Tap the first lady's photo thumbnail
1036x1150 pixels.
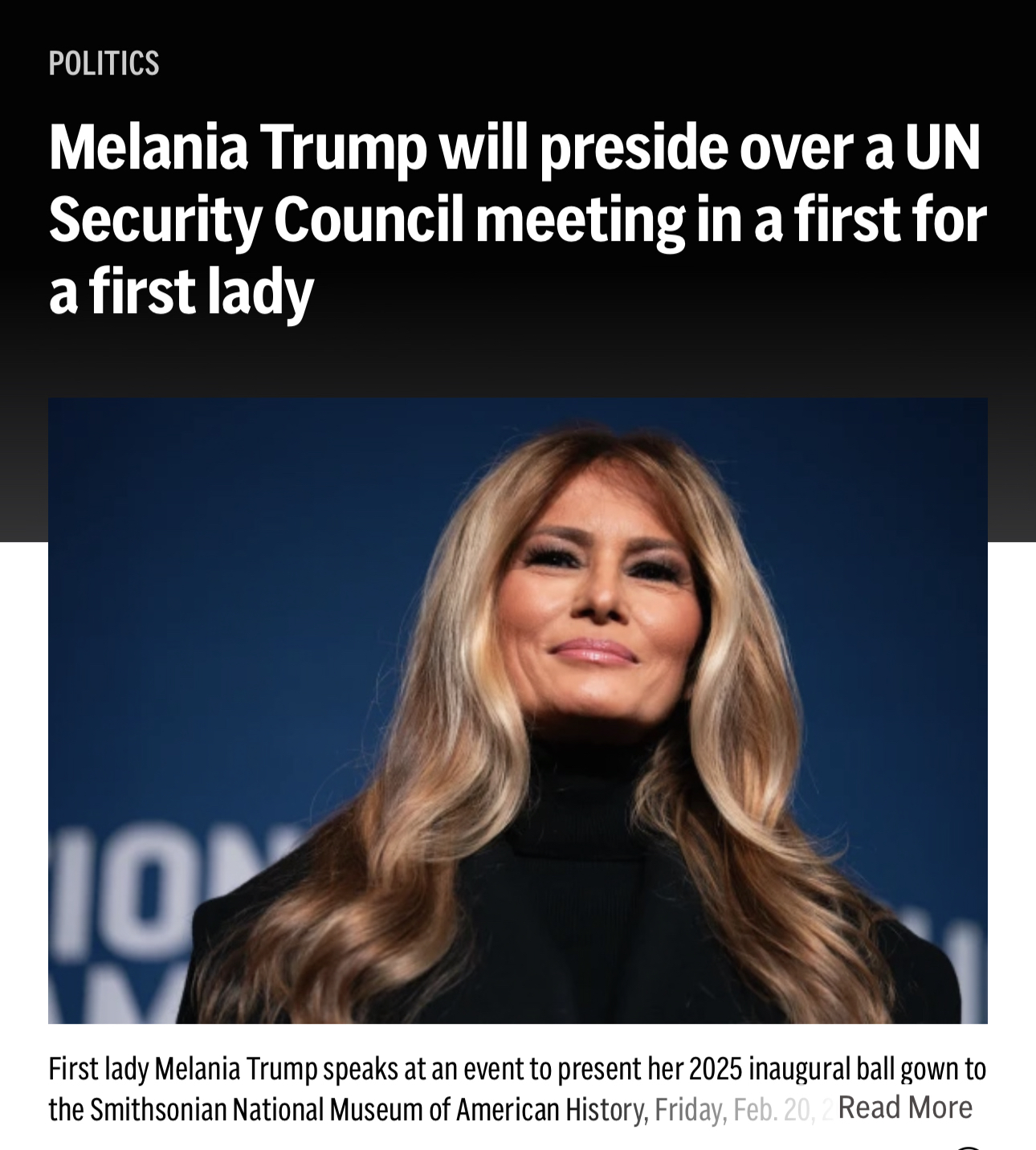(517, 710)
